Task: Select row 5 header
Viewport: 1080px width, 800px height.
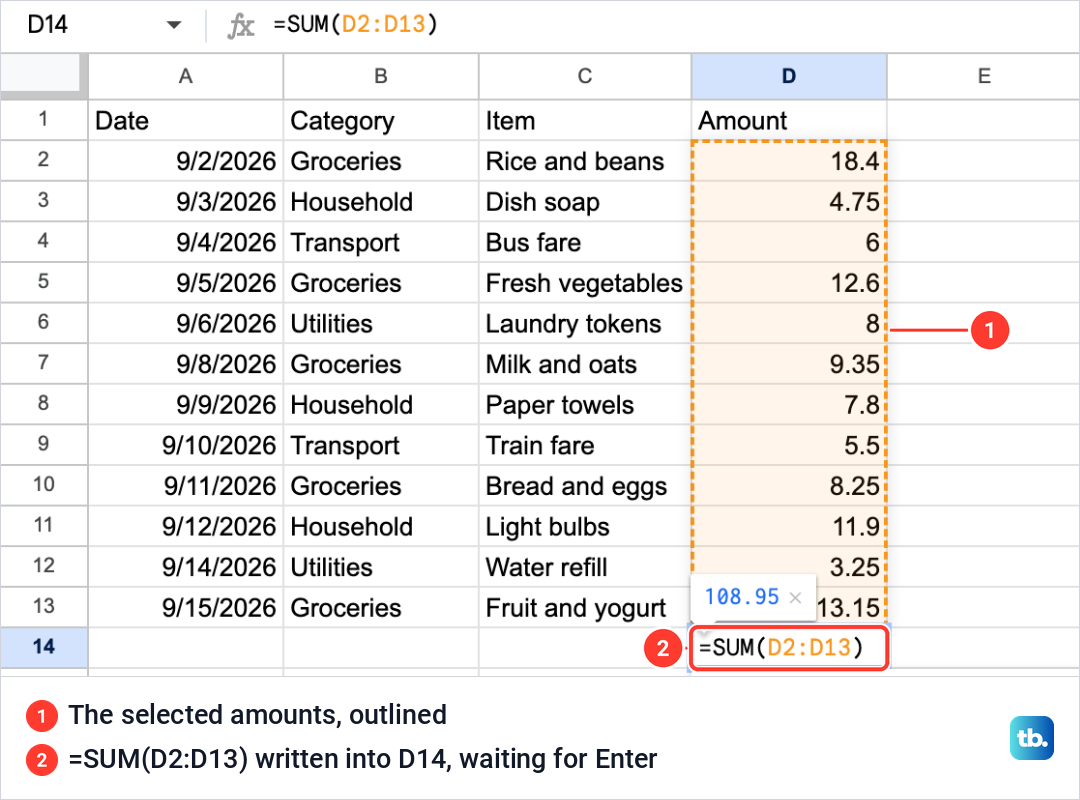Action: pos(43,283)
